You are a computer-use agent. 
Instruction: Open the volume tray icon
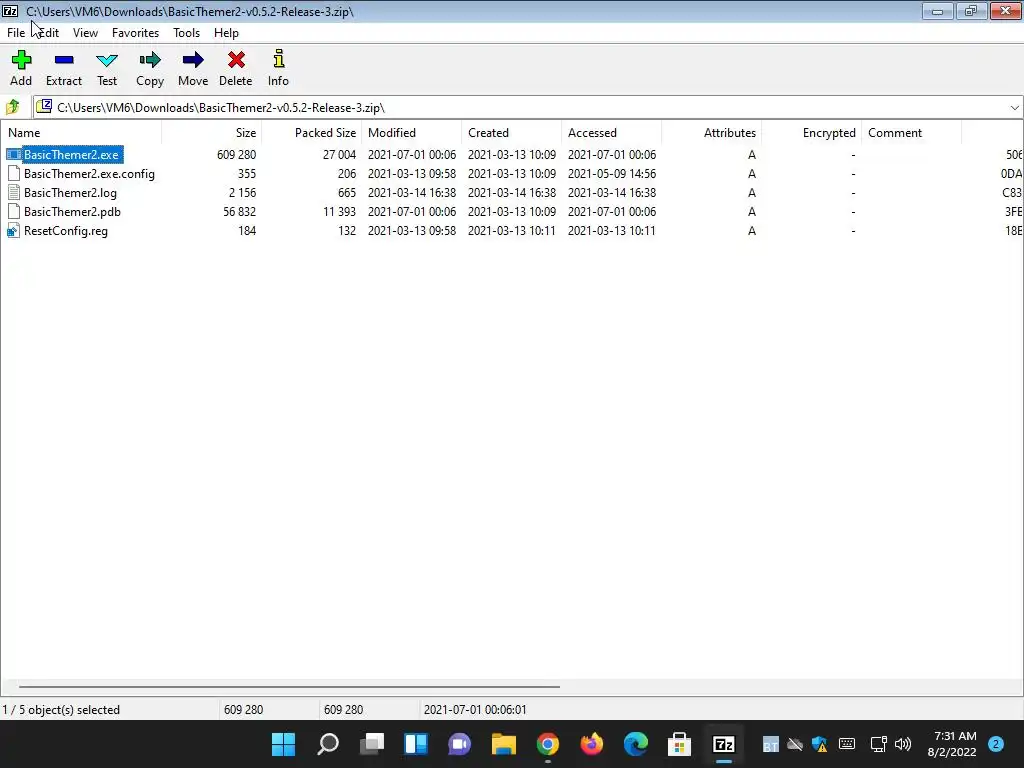coord(903,744)
